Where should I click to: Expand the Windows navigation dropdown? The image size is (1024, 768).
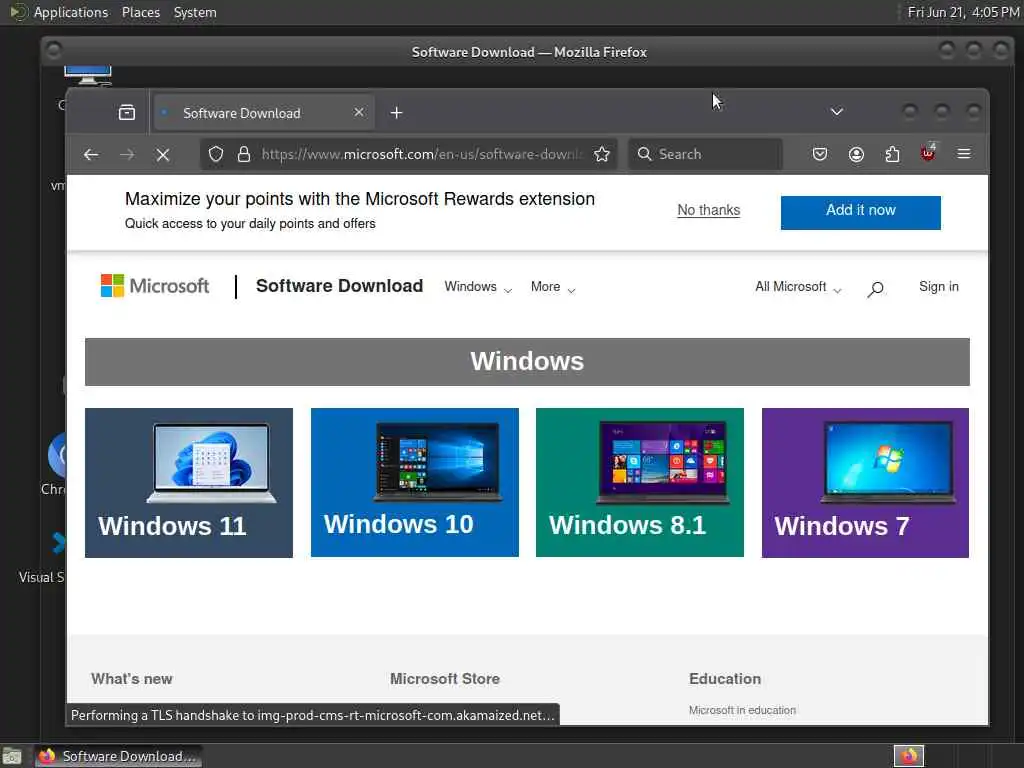478,287
